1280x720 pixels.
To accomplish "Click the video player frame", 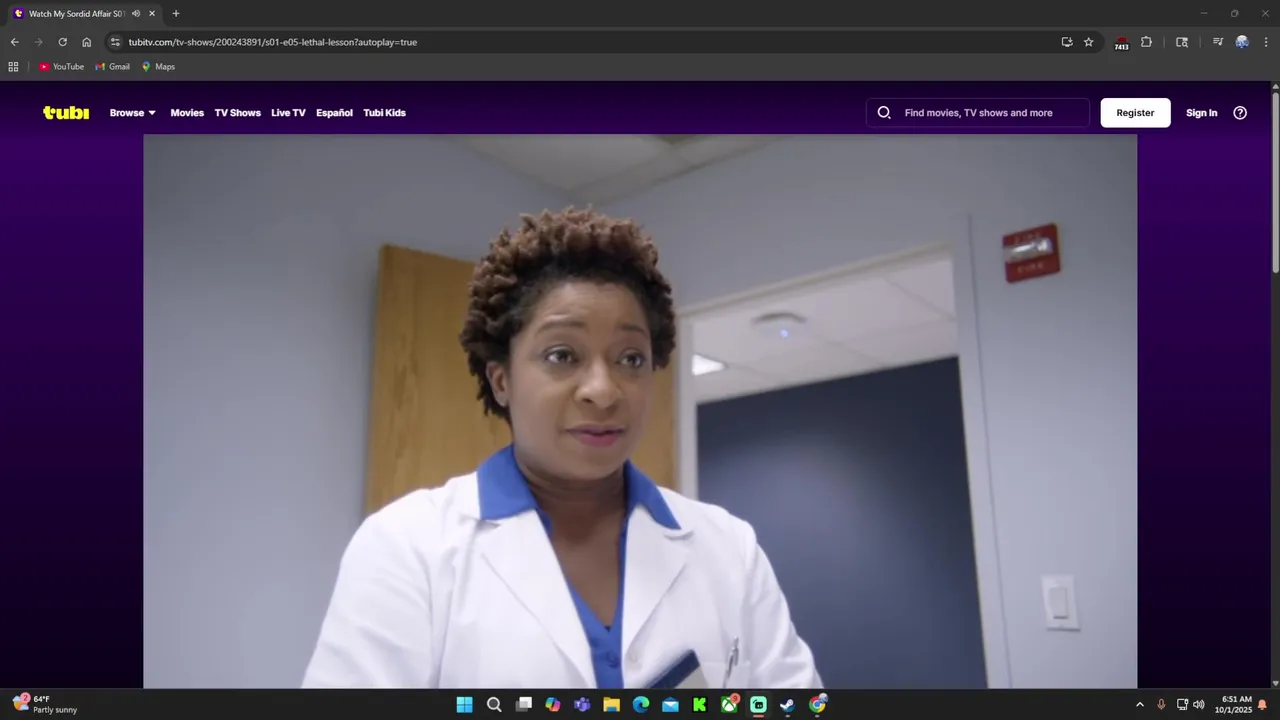I will click(640, 411).
